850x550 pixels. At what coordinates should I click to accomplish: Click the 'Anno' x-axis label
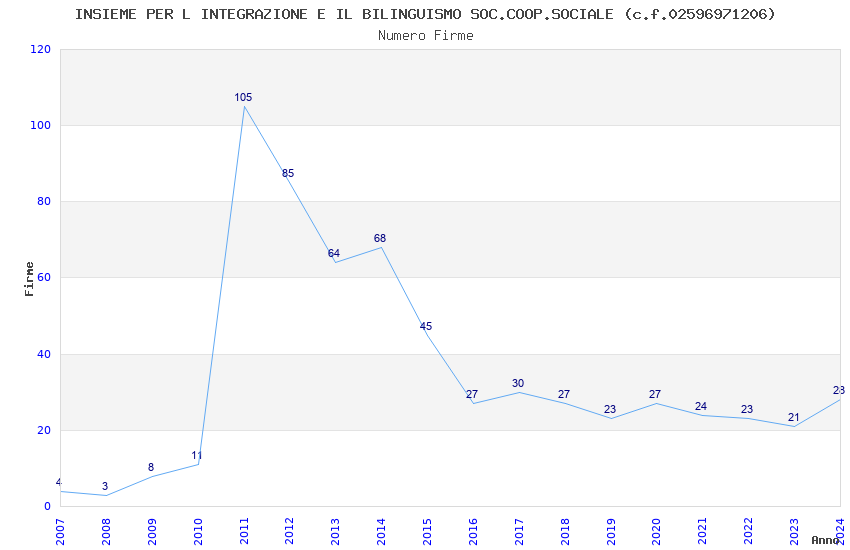click(x=825, y=540)
